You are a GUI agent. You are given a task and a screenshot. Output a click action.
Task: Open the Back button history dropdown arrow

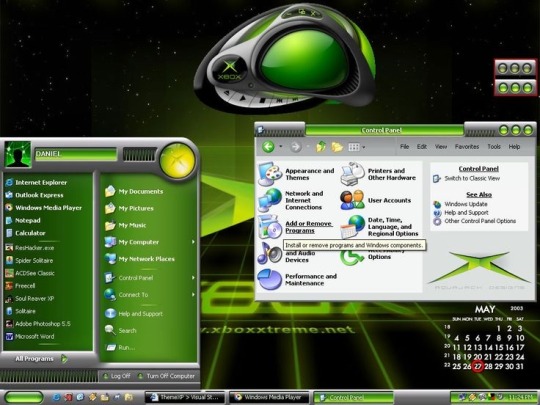click(x=281, y=147)
